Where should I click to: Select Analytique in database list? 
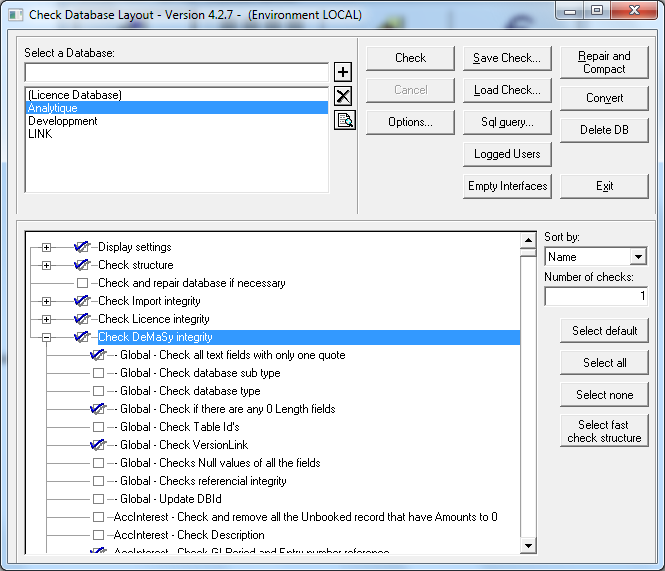[177, 108]
